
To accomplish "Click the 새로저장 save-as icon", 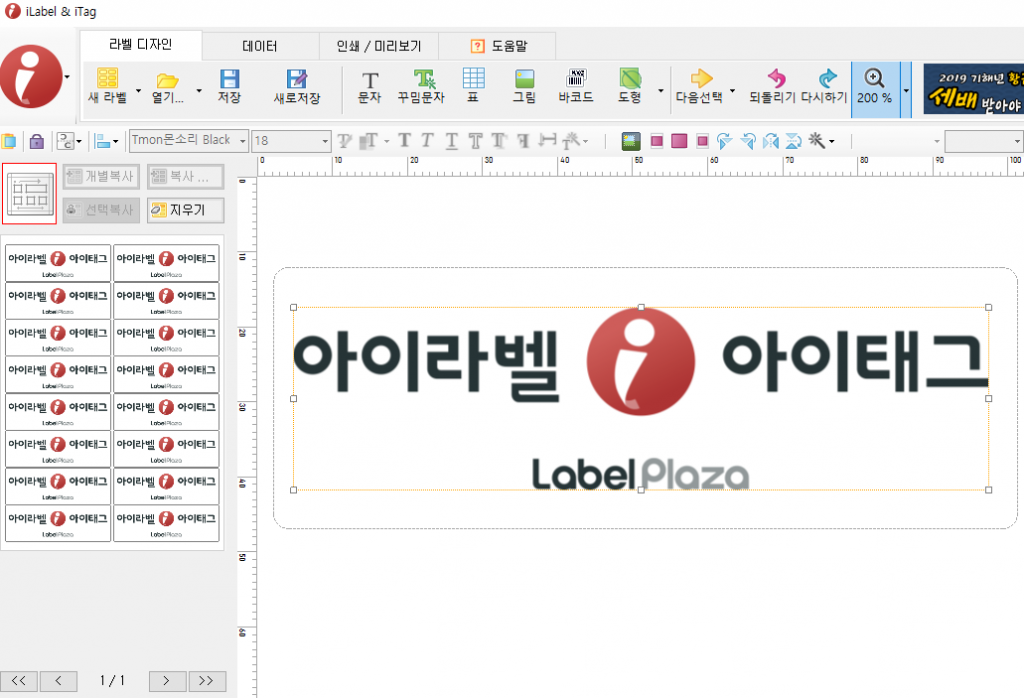I will click(296, 86).
